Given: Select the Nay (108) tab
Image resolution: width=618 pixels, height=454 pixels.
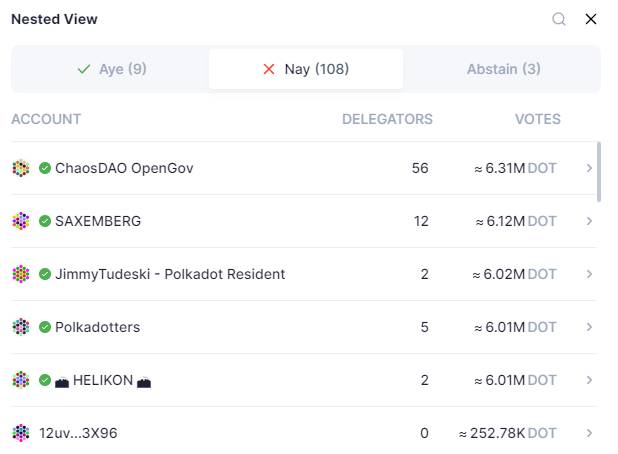Looking at the screenshot, I should [306, 69].
